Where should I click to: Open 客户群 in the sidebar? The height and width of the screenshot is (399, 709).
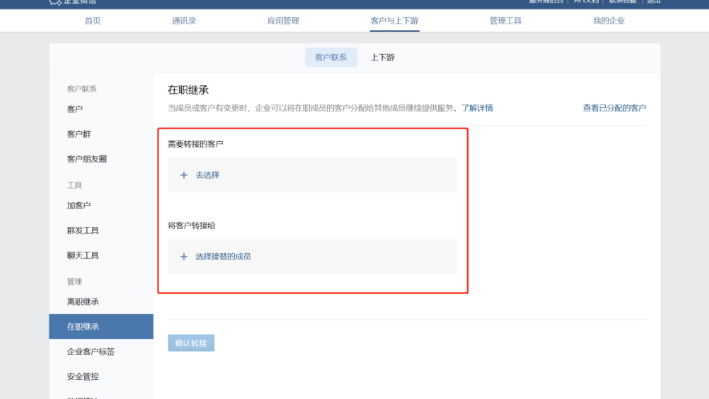point(79,134)
